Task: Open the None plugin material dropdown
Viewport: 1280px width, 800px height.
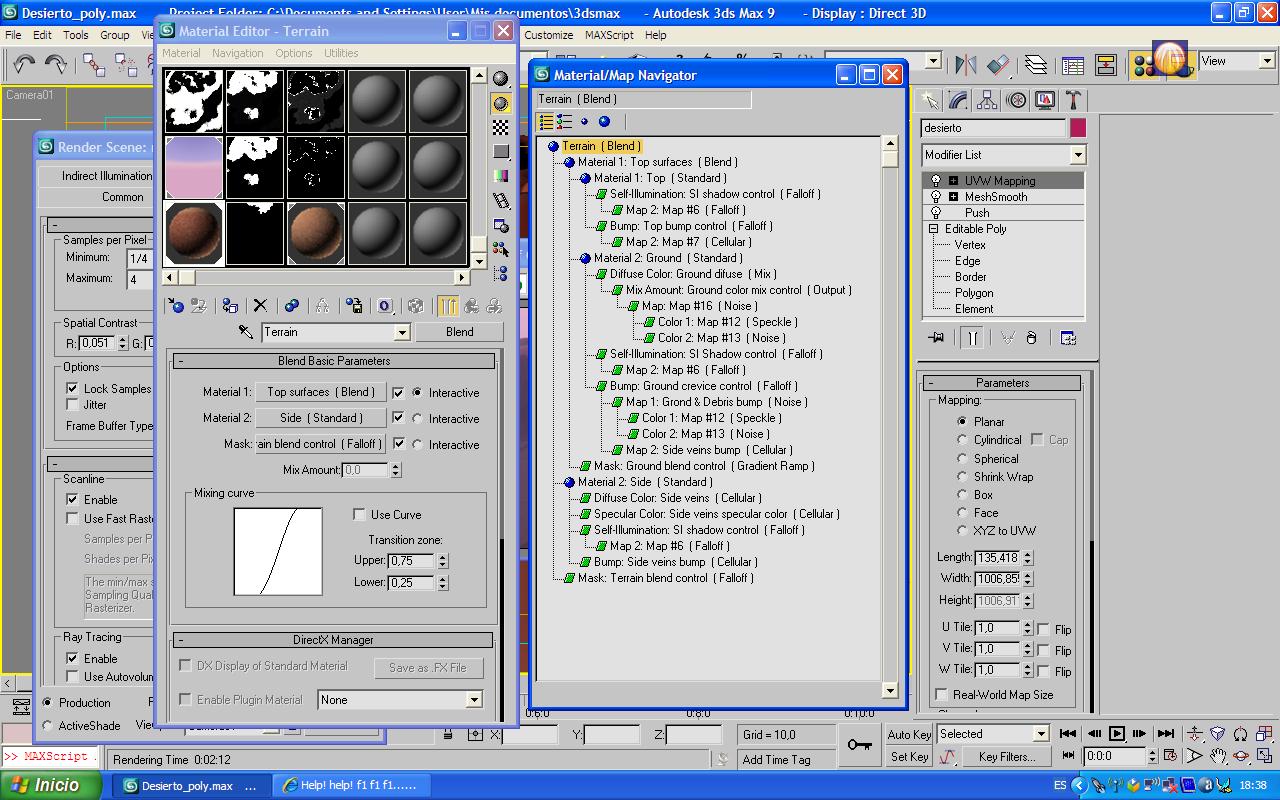Action: click(474, 700)
